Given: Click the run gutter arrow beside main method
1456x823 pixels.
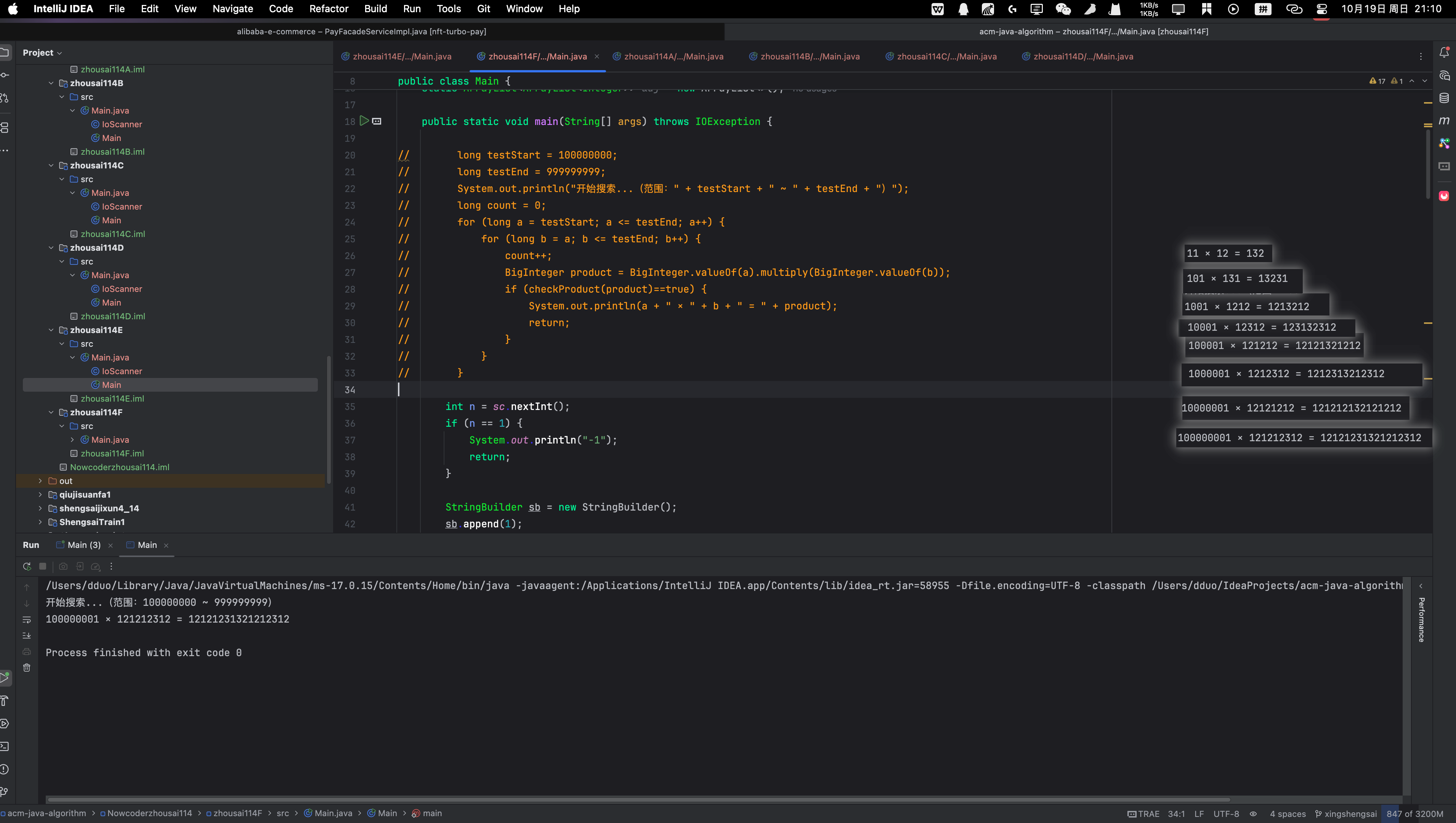Looking at the screenshot, I should 364,121.
